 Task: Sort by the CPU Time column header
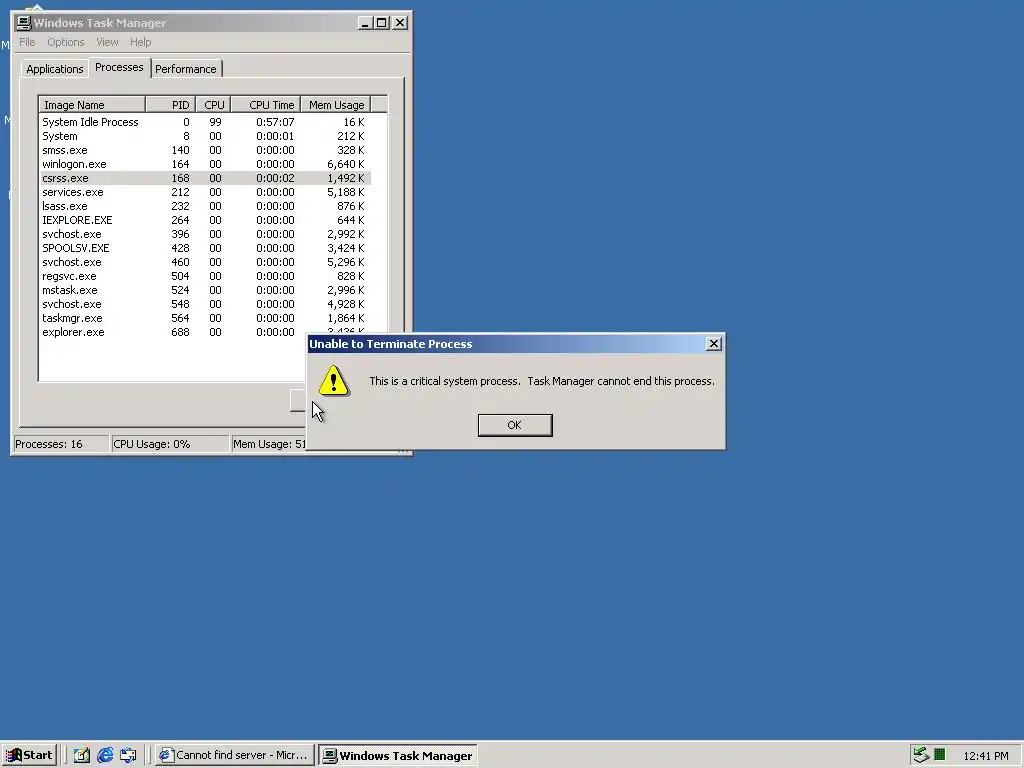[x=266, y=104]
